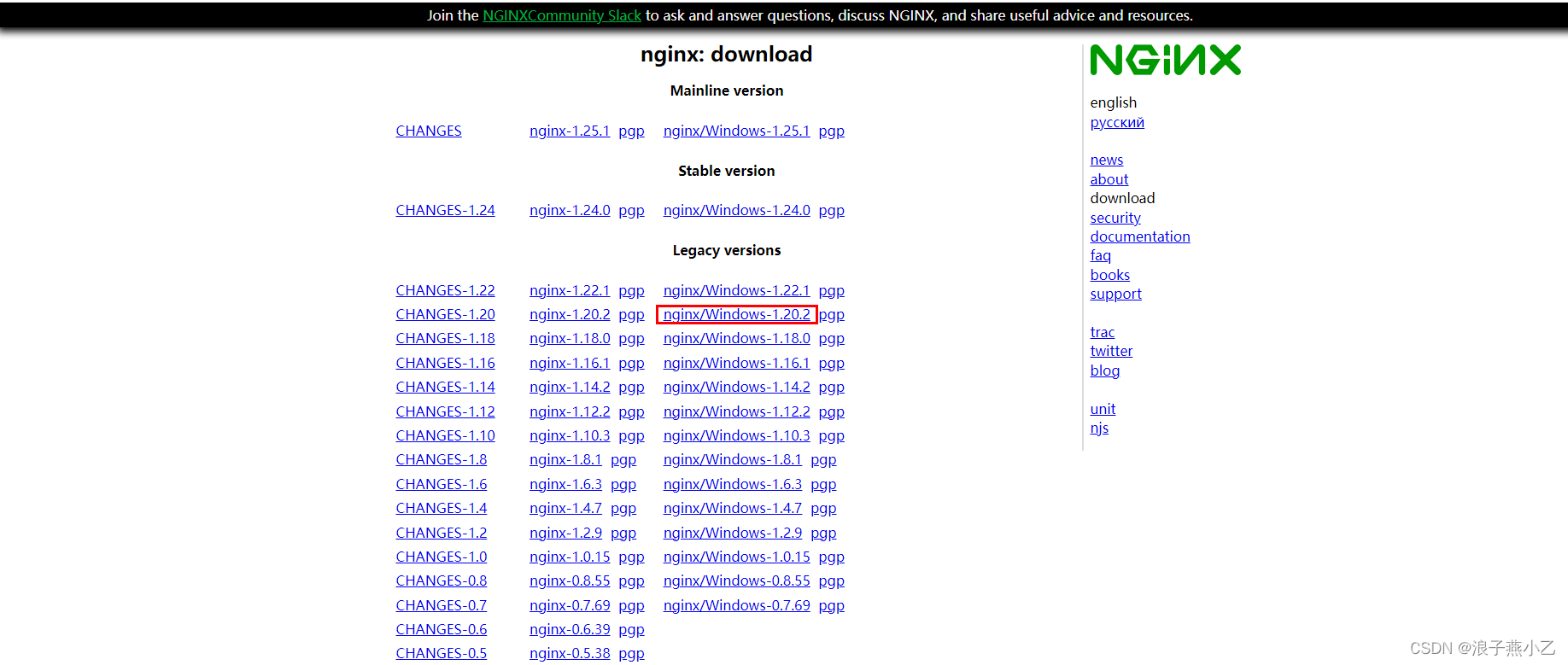The height and width of the screenshot is (665, 1568).
Task: Download nginx/Windows-1.16.1
Action: [736, 363]
